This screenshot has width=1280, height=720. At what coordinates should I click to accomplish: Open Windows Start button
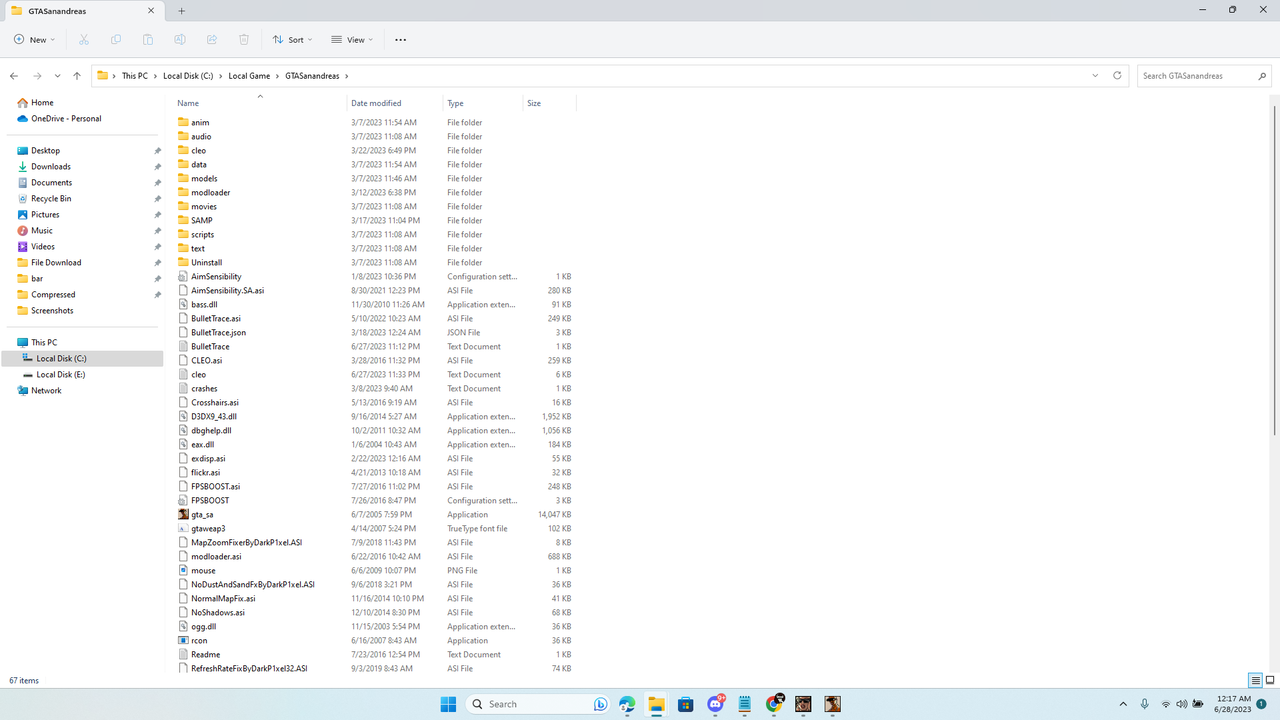tap(448, 704)
